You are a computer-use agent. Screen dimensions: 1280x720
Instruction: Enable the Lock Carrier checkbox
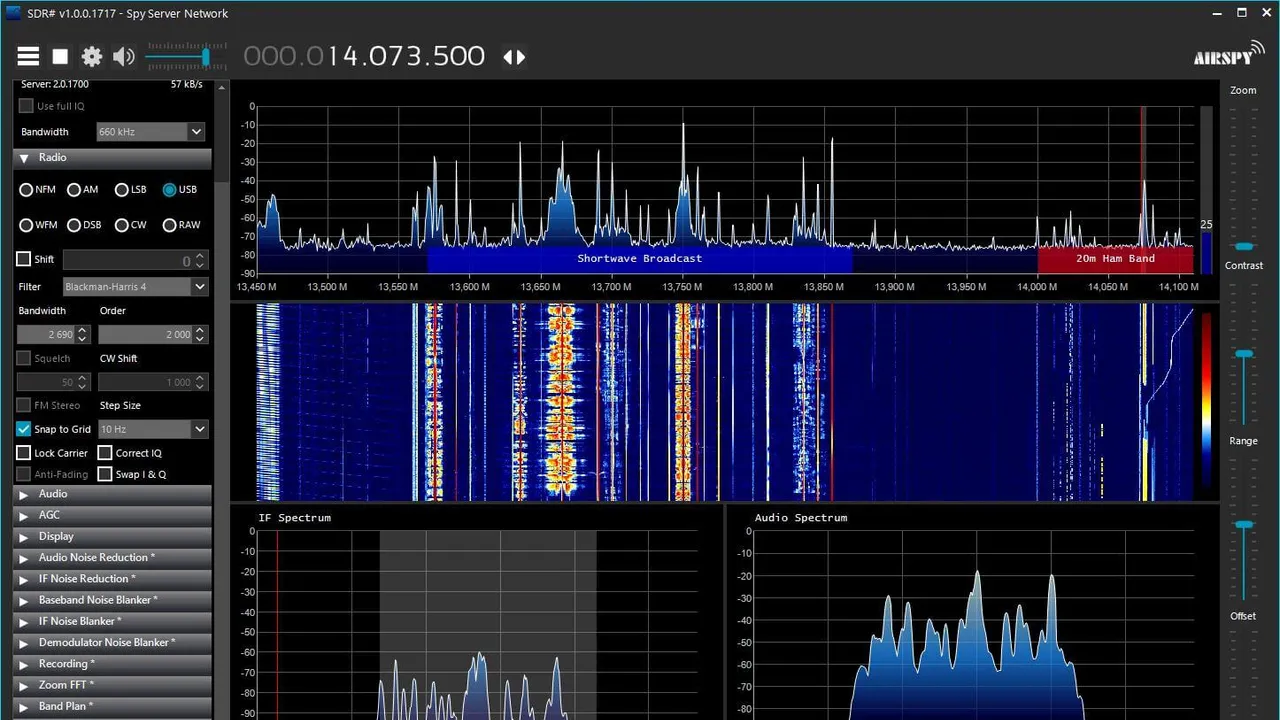point(24,453)
